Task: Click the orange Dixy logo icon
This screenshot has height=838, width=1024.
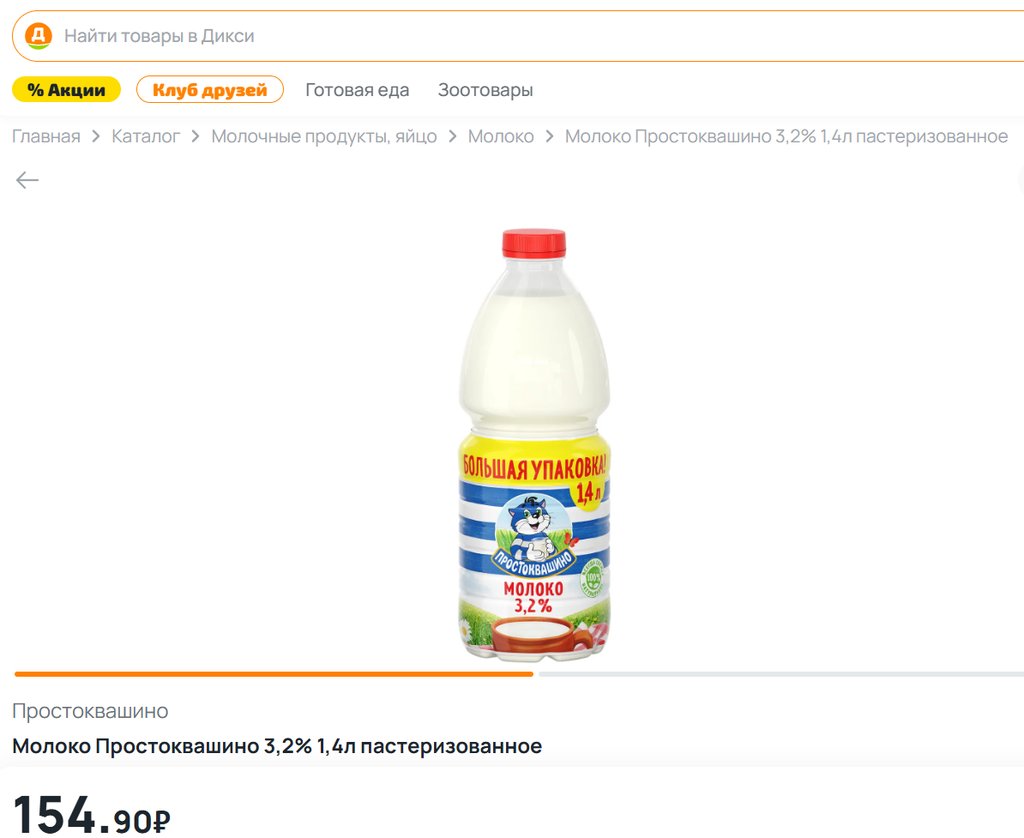Action: [39, 36]
